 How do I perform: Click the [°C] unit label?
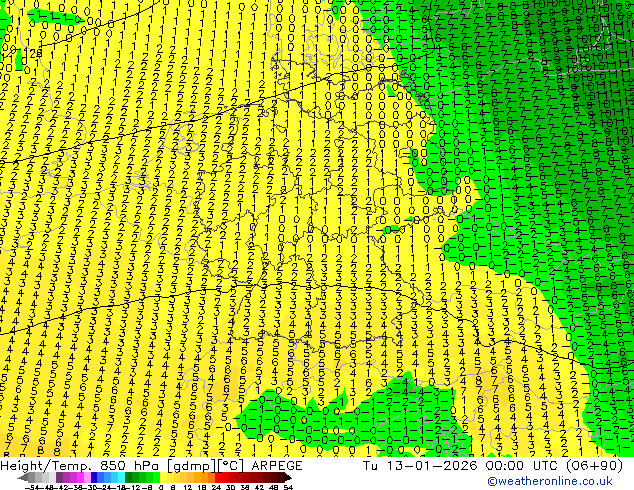tap(230, 466)
